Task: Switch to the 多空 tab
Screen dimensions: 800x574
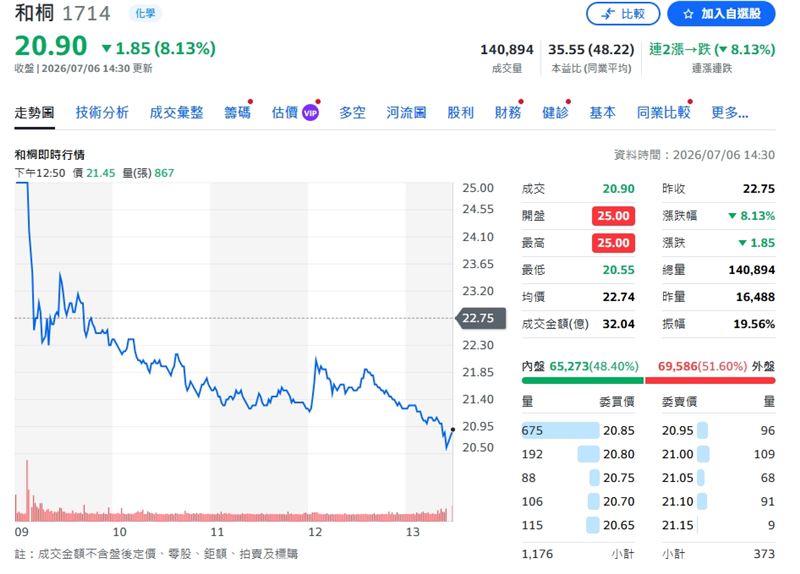Action: 352,112
